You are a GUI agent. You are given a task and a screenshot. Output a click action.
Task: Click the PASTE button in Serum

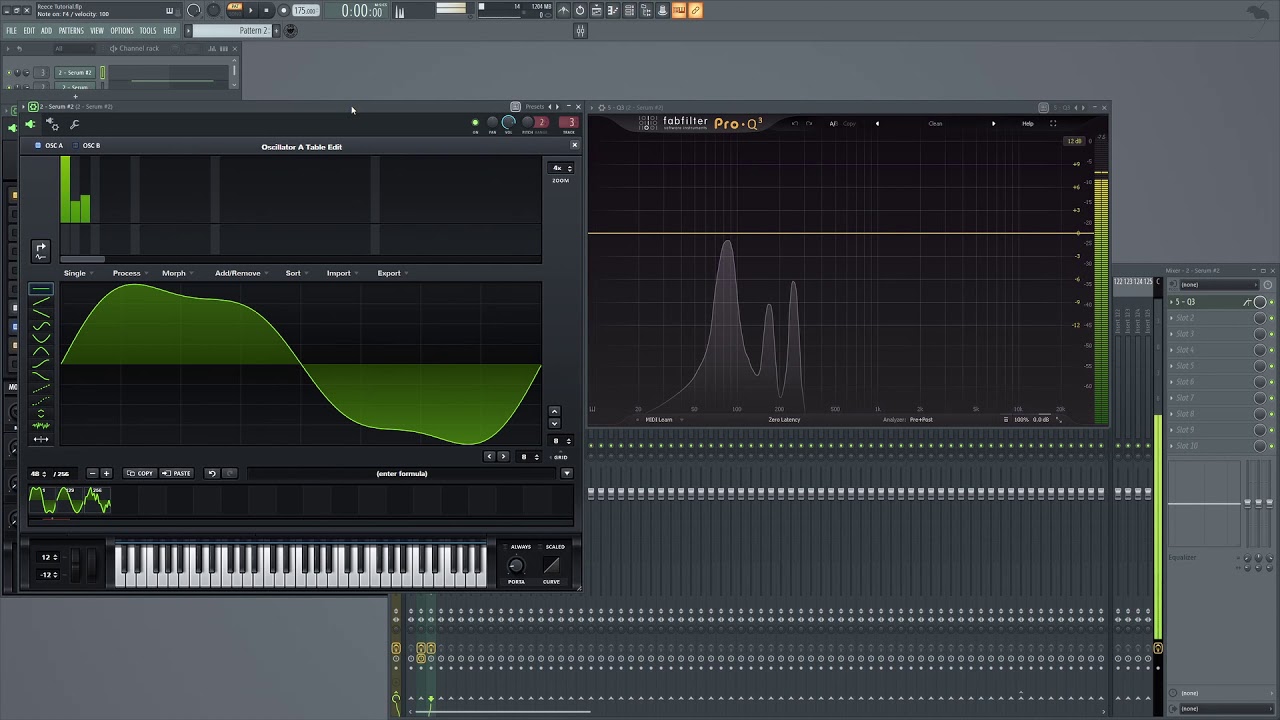coord(176,473)
